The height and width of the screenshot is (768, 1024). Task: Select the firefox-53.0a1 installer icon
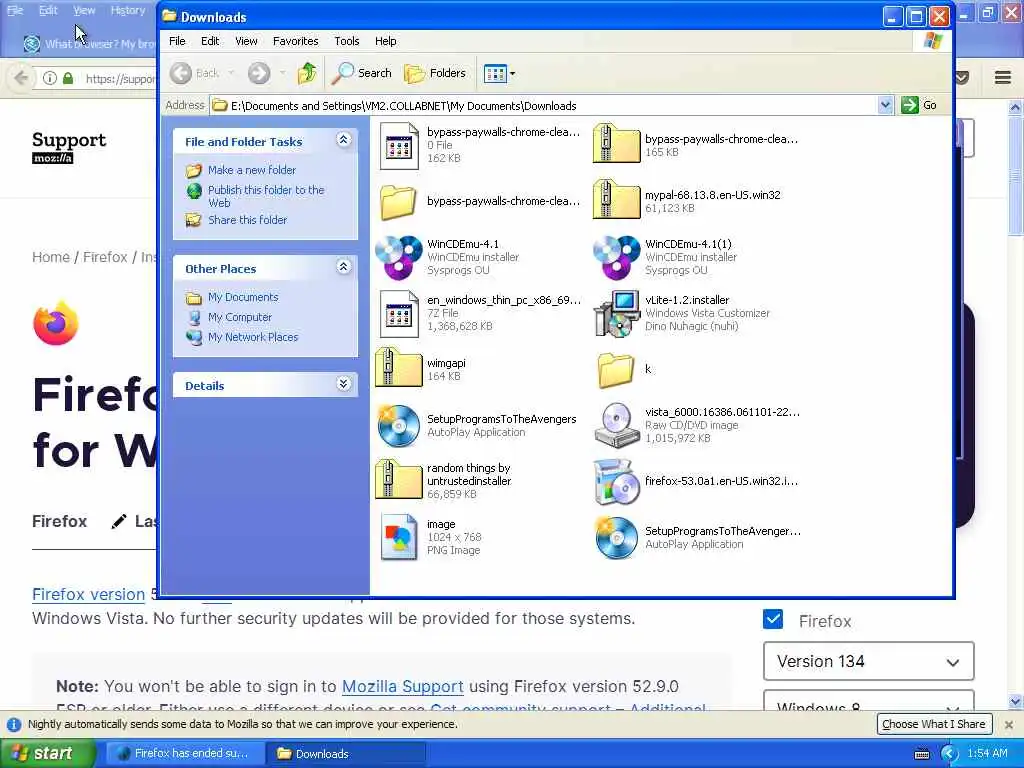click(616, 482)
